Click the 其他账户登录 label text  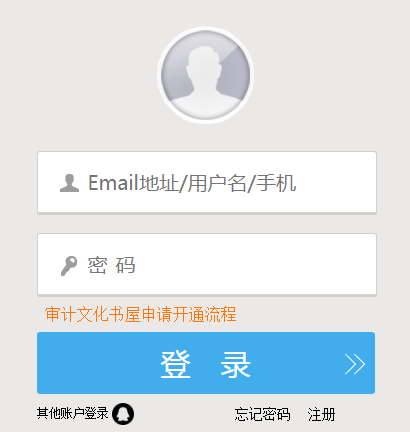[73, 413]
